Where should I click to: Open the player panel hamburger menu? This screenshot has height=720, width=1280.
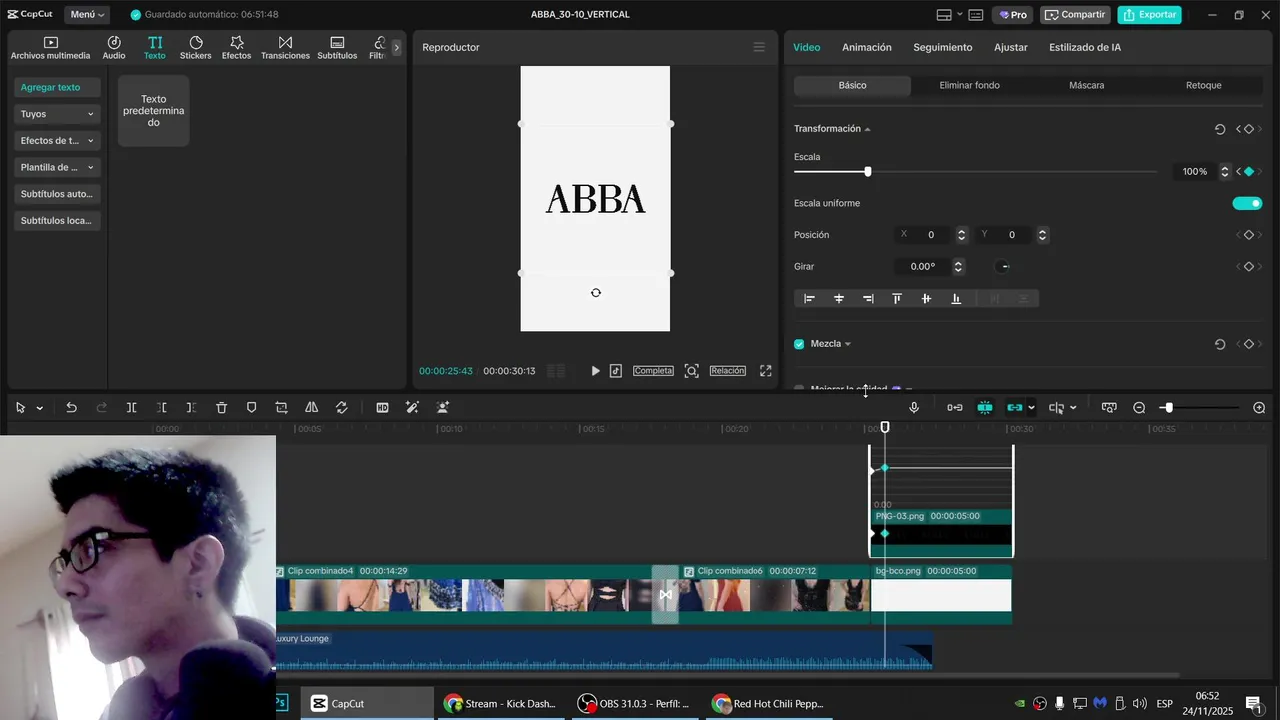[759, 47]
